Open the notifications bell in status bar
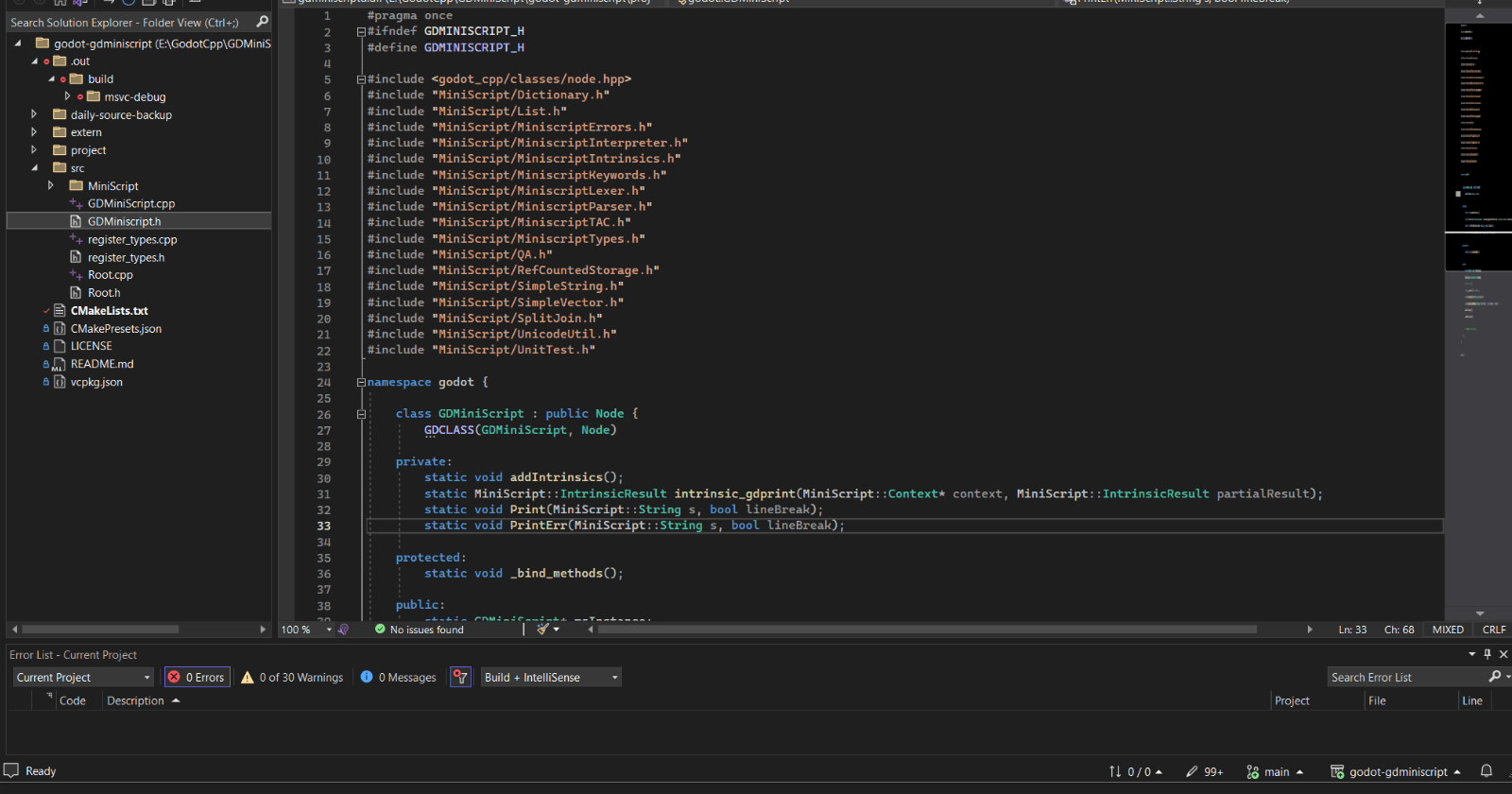The image size is (1512, 794). (1486, 771)
